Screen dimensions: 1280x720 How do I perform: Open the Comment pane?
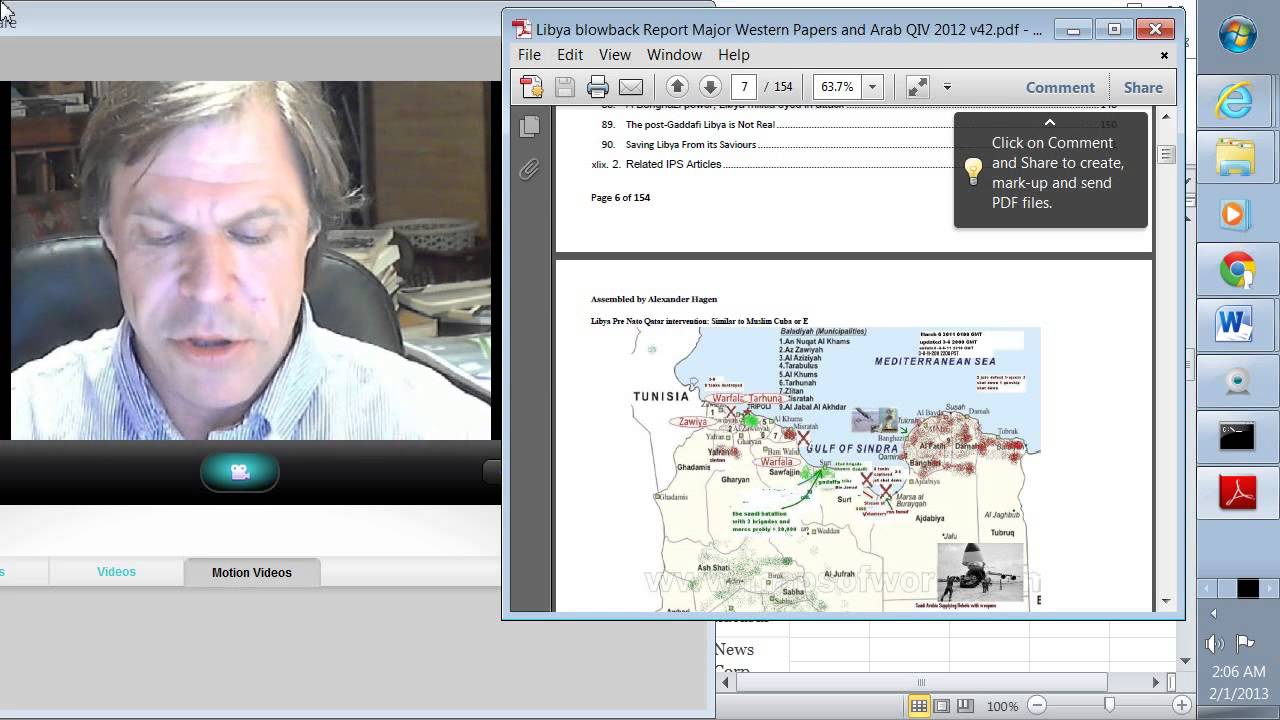1060,87
